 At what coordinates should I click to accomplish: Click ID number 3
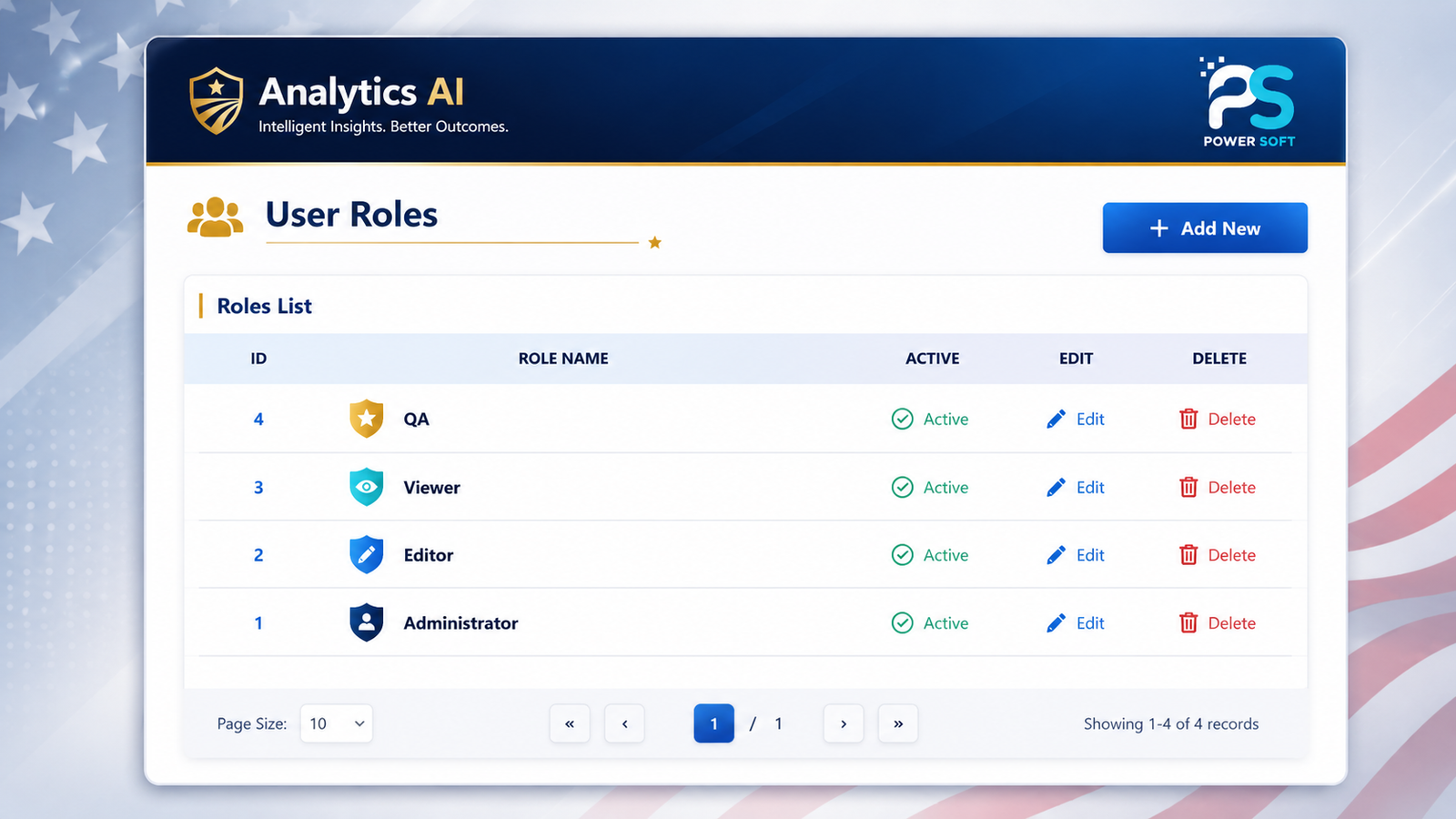pos(258,487)
